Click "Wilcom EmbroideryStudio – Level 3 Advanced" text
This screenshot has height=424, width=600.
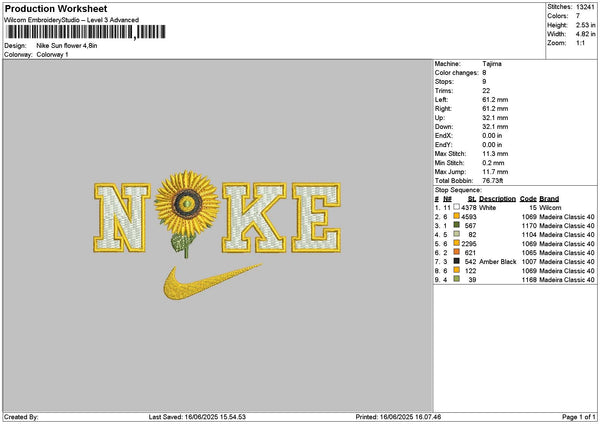pyautogui.click(x=72, y=20)
